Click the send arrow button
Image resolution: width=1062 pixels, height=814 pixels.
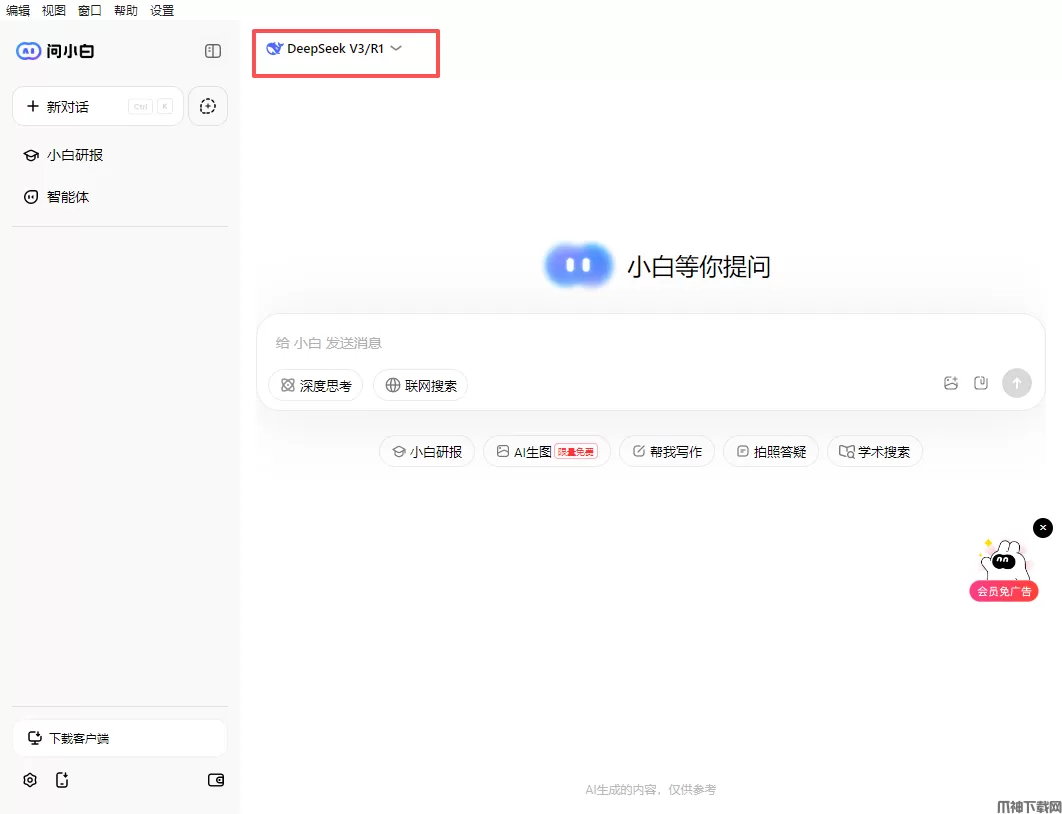pos(1017,383)
